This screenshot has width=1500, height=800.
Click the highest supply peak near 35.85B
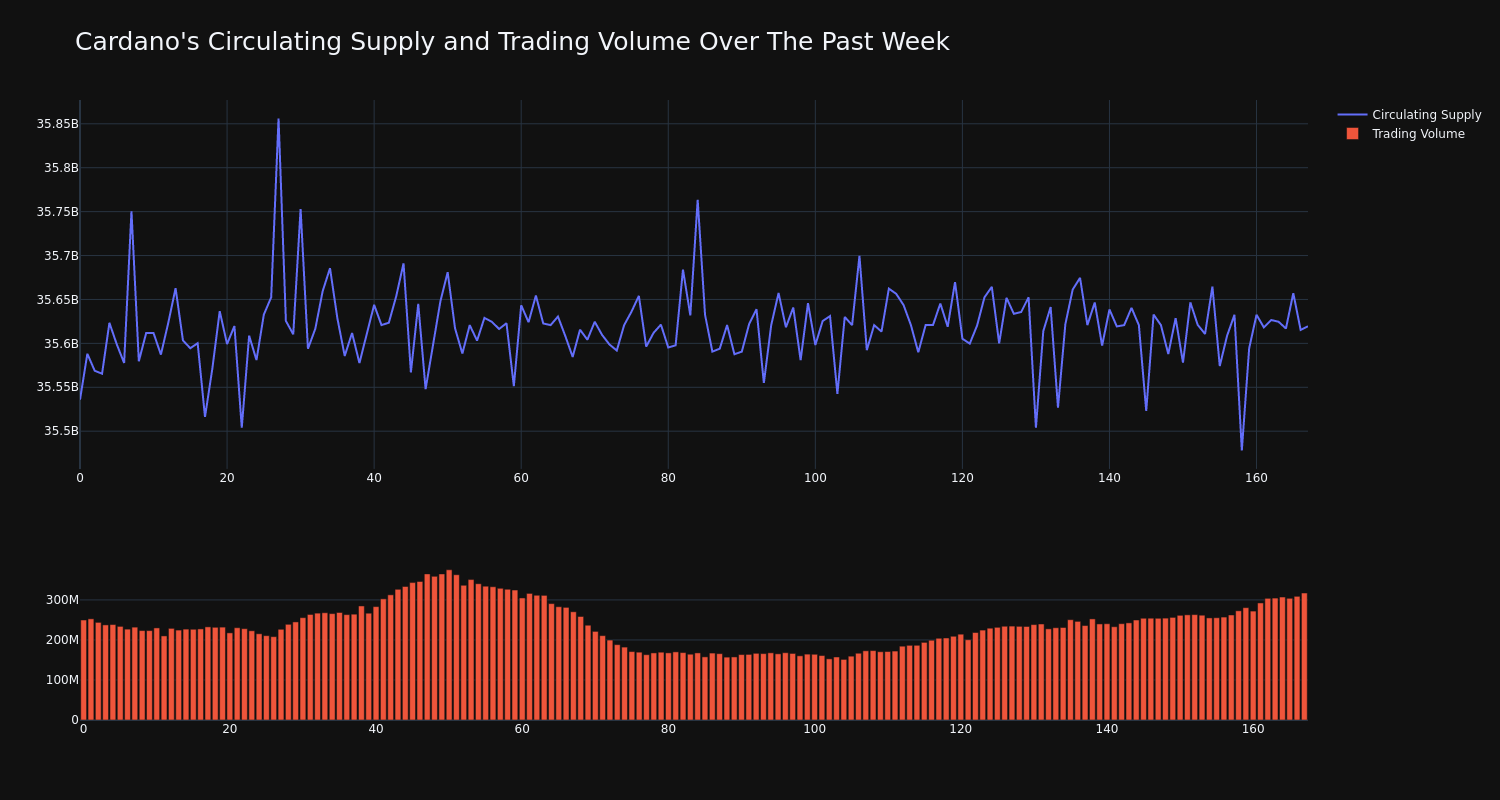click(278, 120)
